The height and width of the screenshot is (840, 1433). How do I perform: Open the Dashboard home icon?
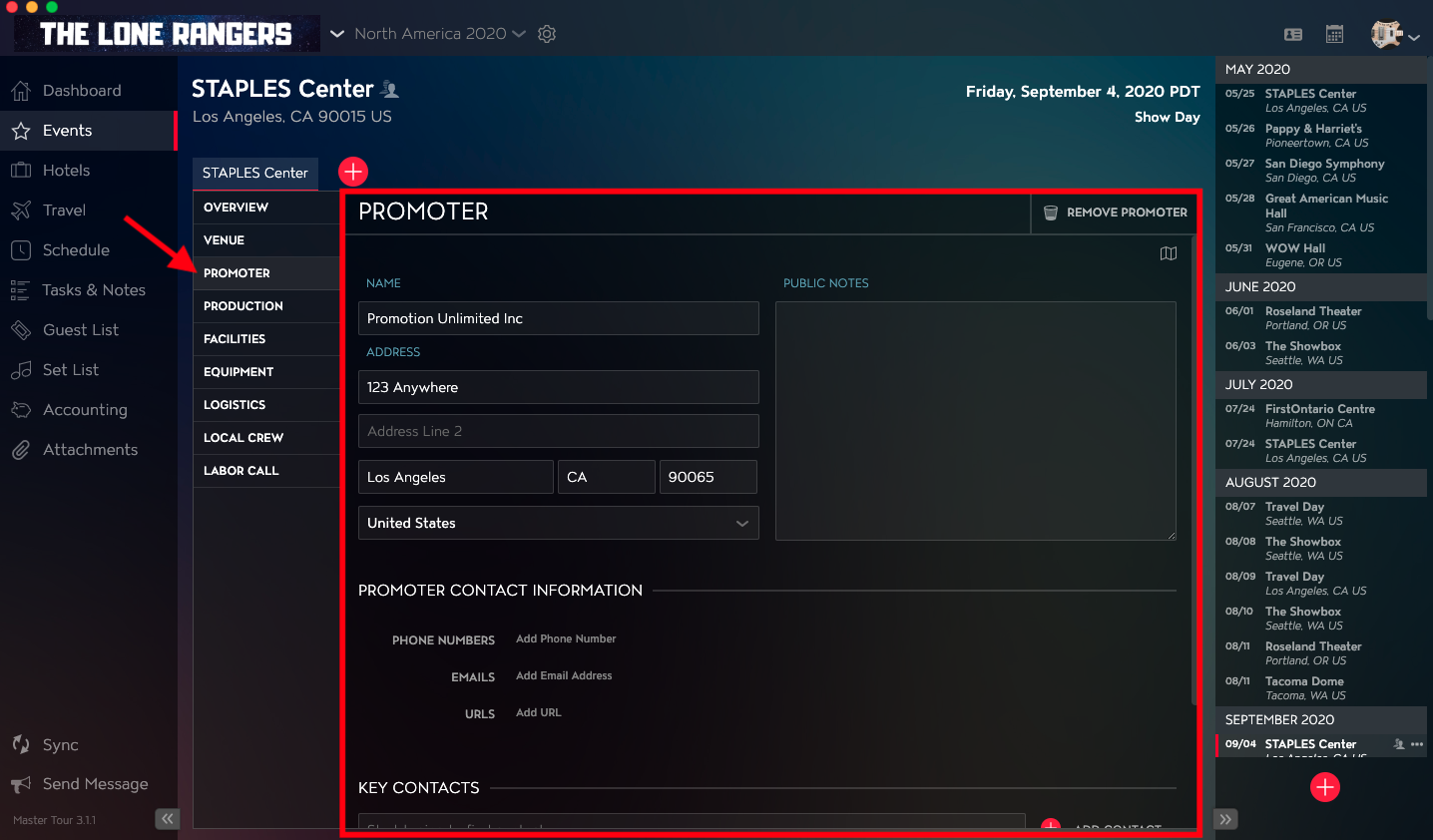pyautogui.click(x=21, y=91)
